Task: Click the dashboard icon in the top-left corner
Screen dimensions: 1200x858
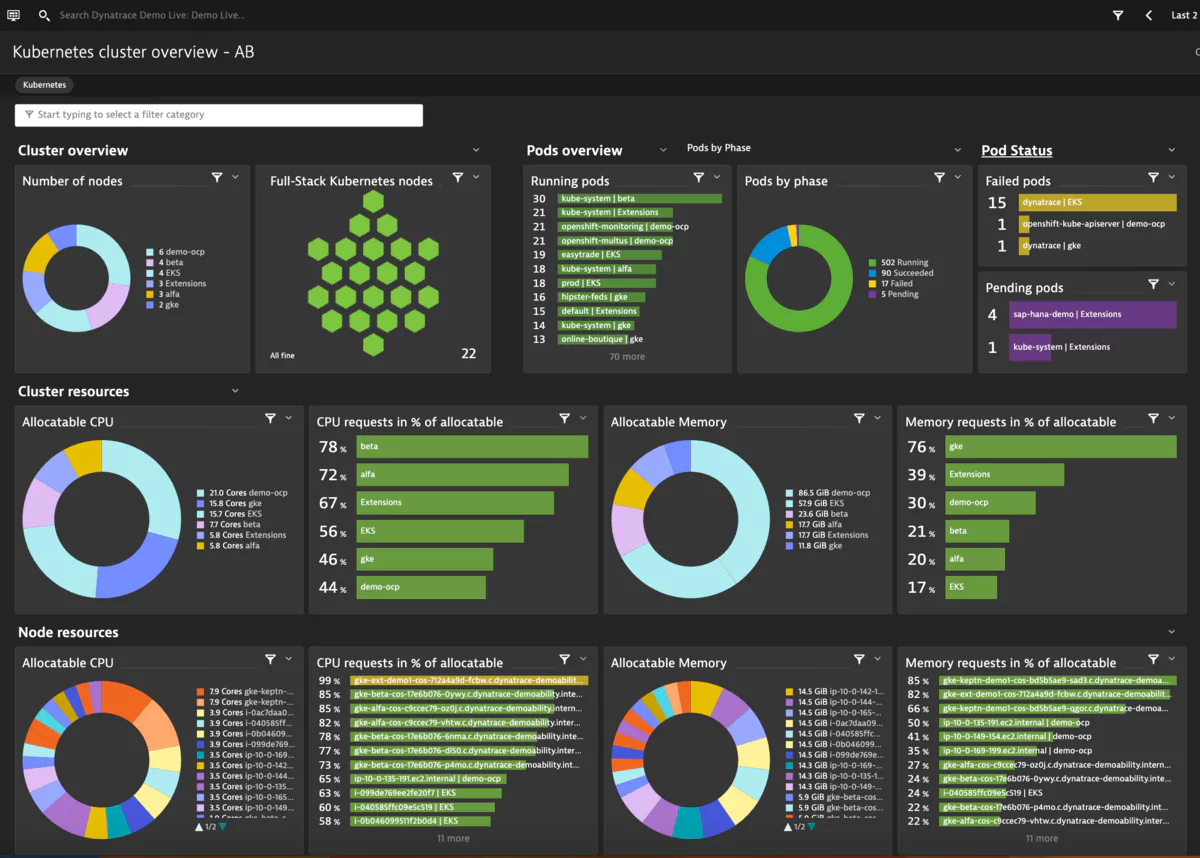Action: coord(14,14)
